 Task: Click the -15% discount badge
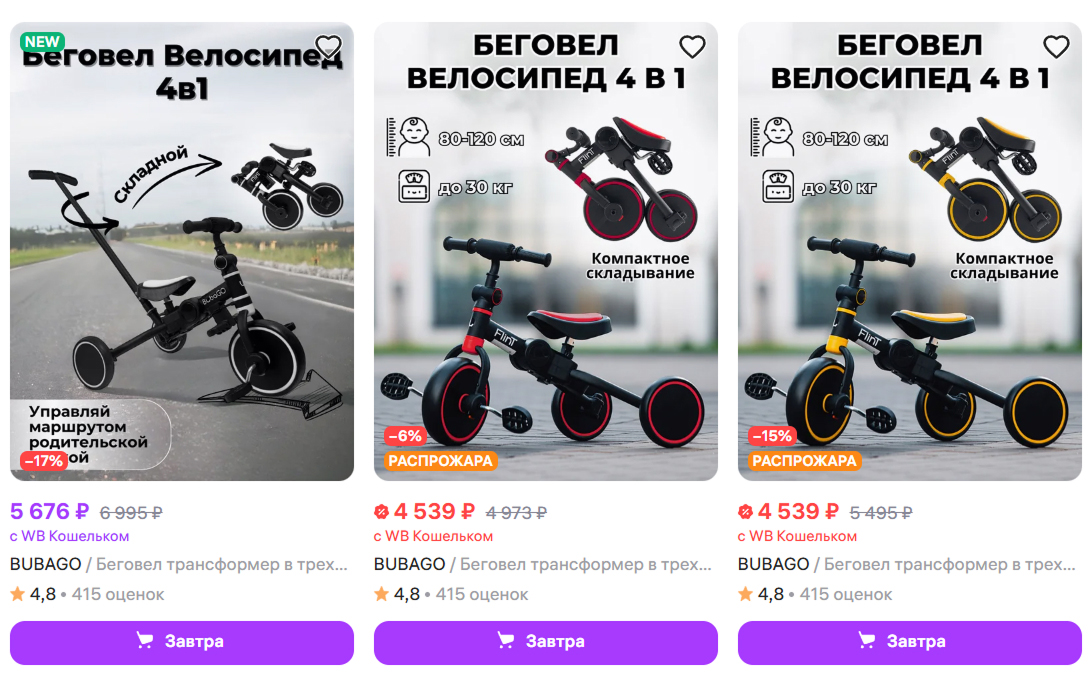772,436
